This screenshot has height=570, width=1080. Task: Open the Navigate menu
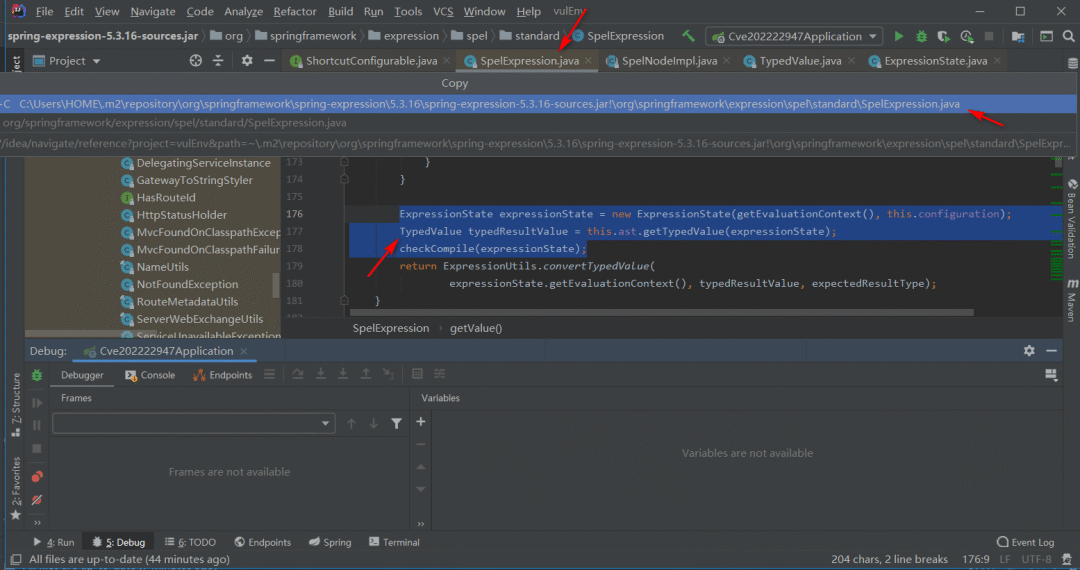point(152,11)
